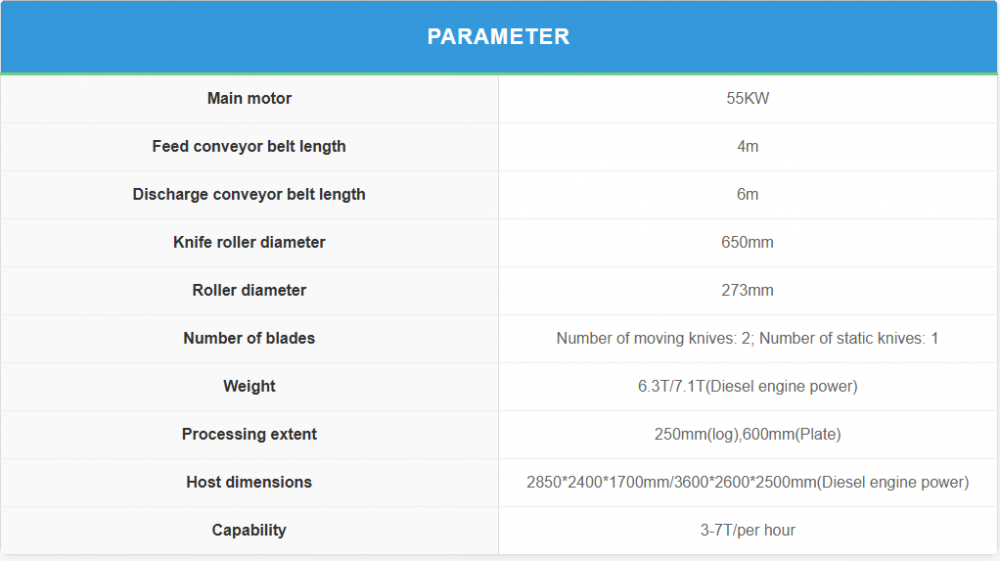Select the Roller diameter label

point(249,290)
